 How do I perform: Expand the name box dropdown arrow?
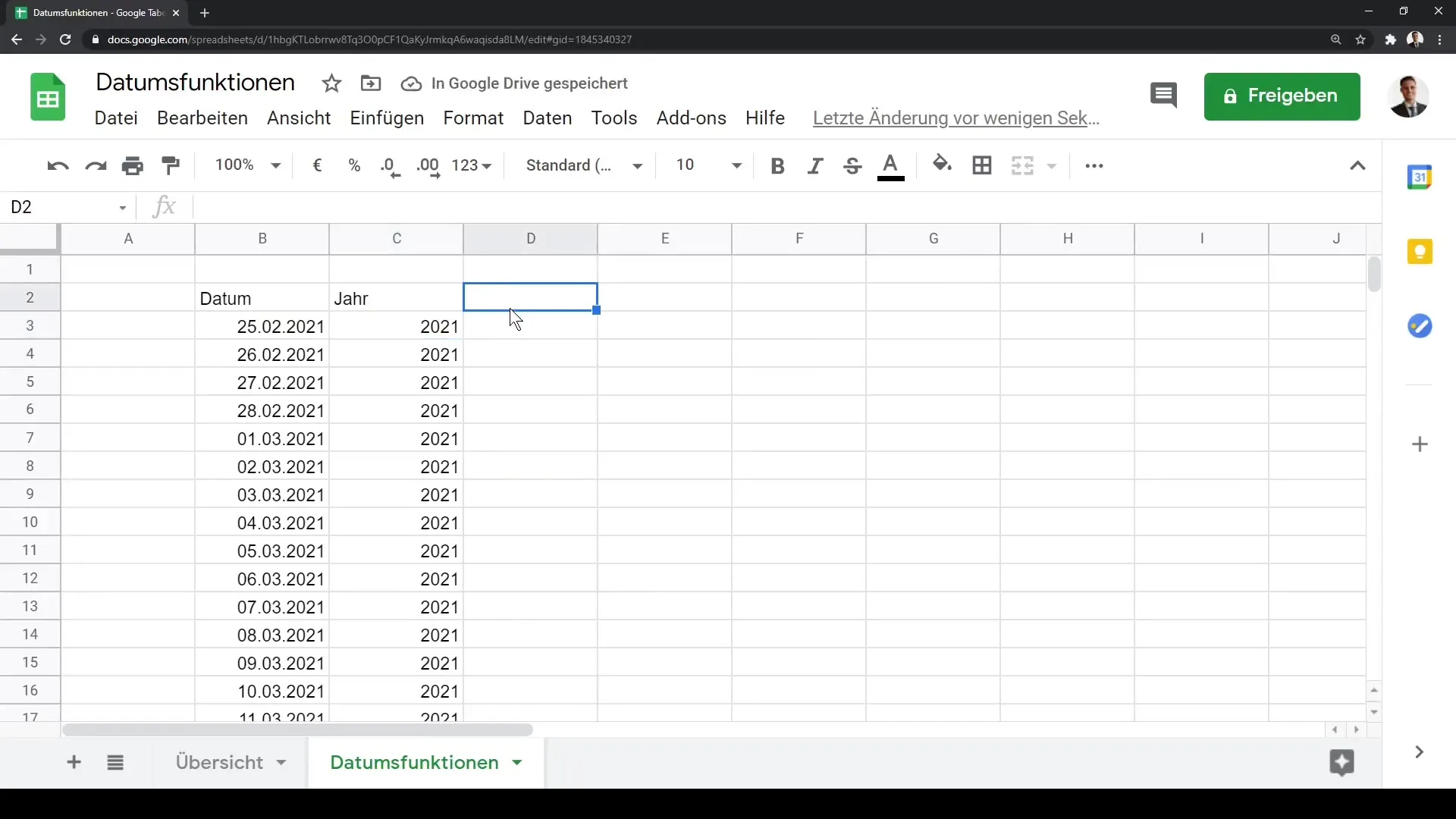tap(122, 208)
